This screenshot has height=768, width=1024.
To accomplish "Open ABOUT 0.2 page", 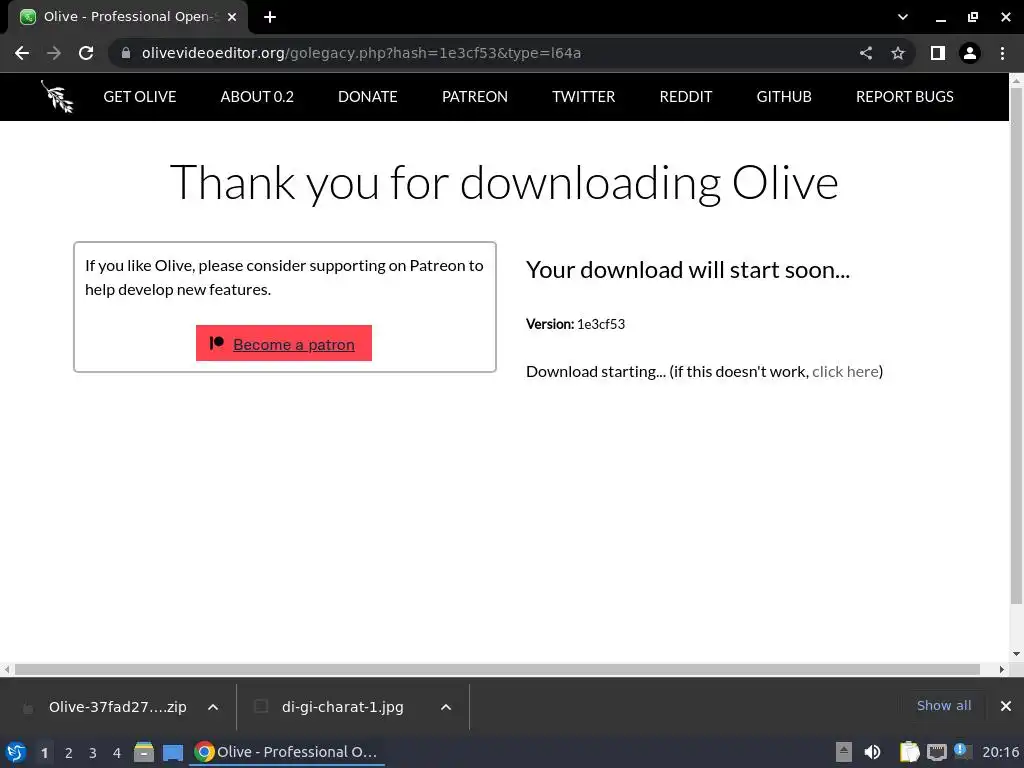I will [x=257, y=97].
